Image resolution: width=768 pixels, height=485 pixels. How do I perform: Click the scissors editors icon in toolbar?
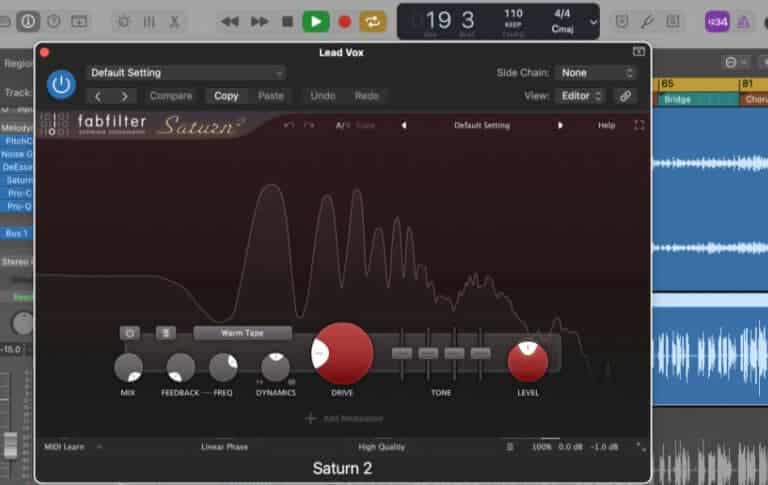click(174, 22)
